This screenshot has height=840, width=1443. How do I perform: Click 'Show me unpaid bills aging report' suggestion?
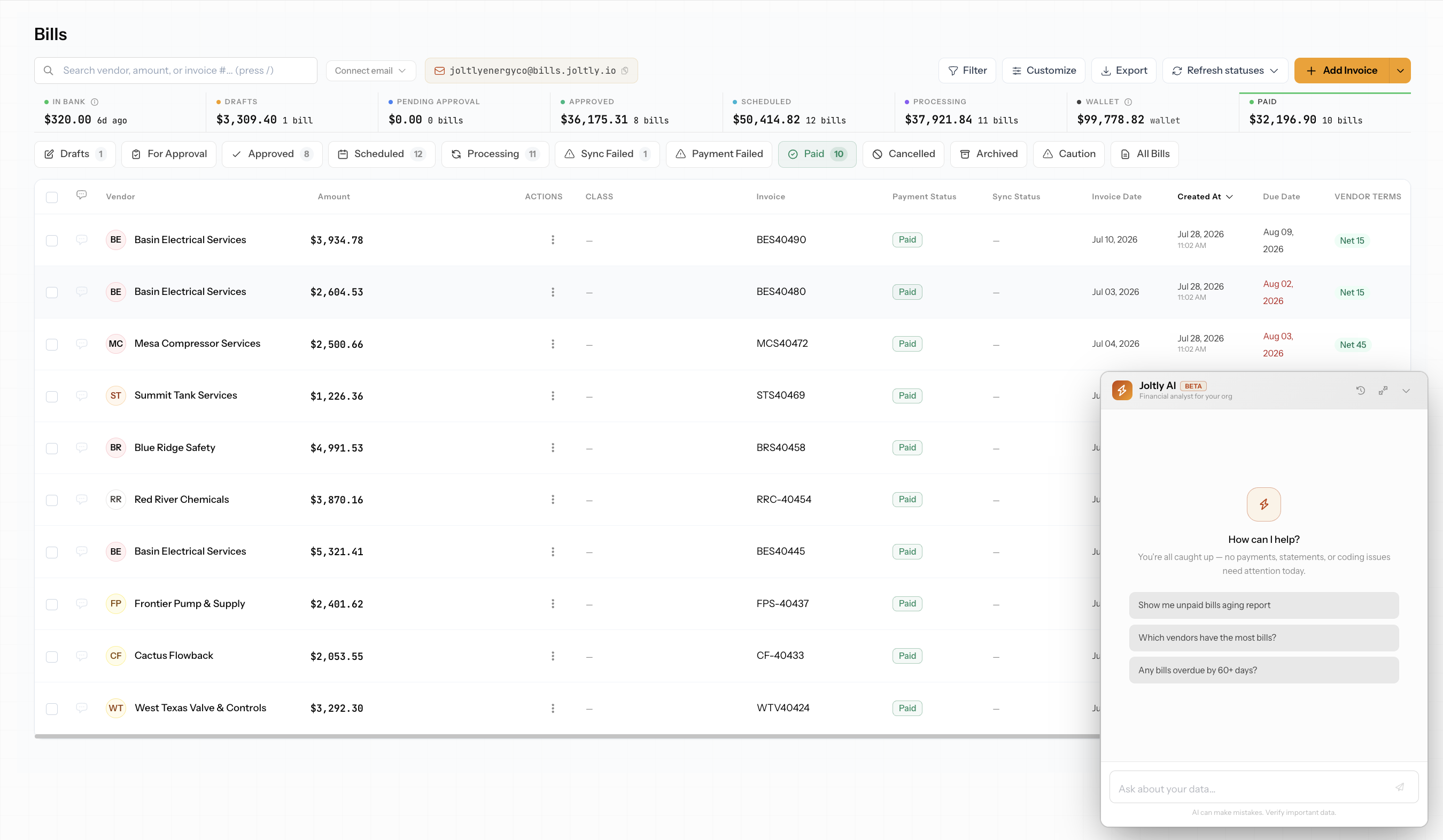tap(1264, 605)
